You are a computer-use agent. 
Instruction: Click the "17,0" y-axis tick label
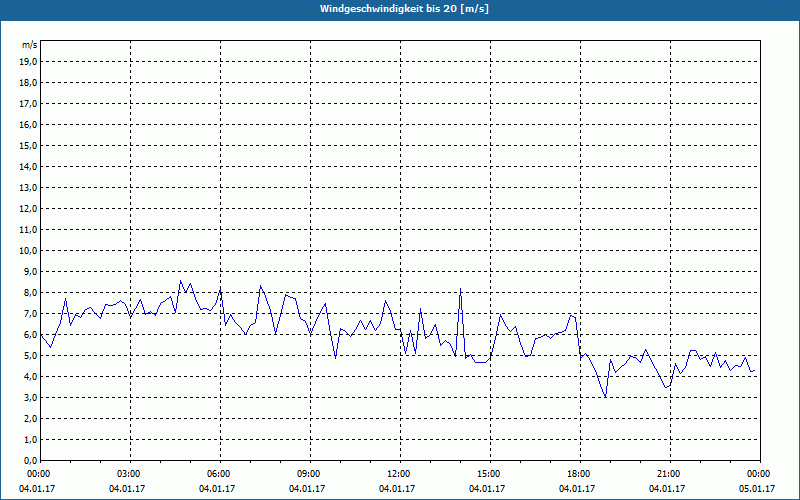tap(28, 104)
